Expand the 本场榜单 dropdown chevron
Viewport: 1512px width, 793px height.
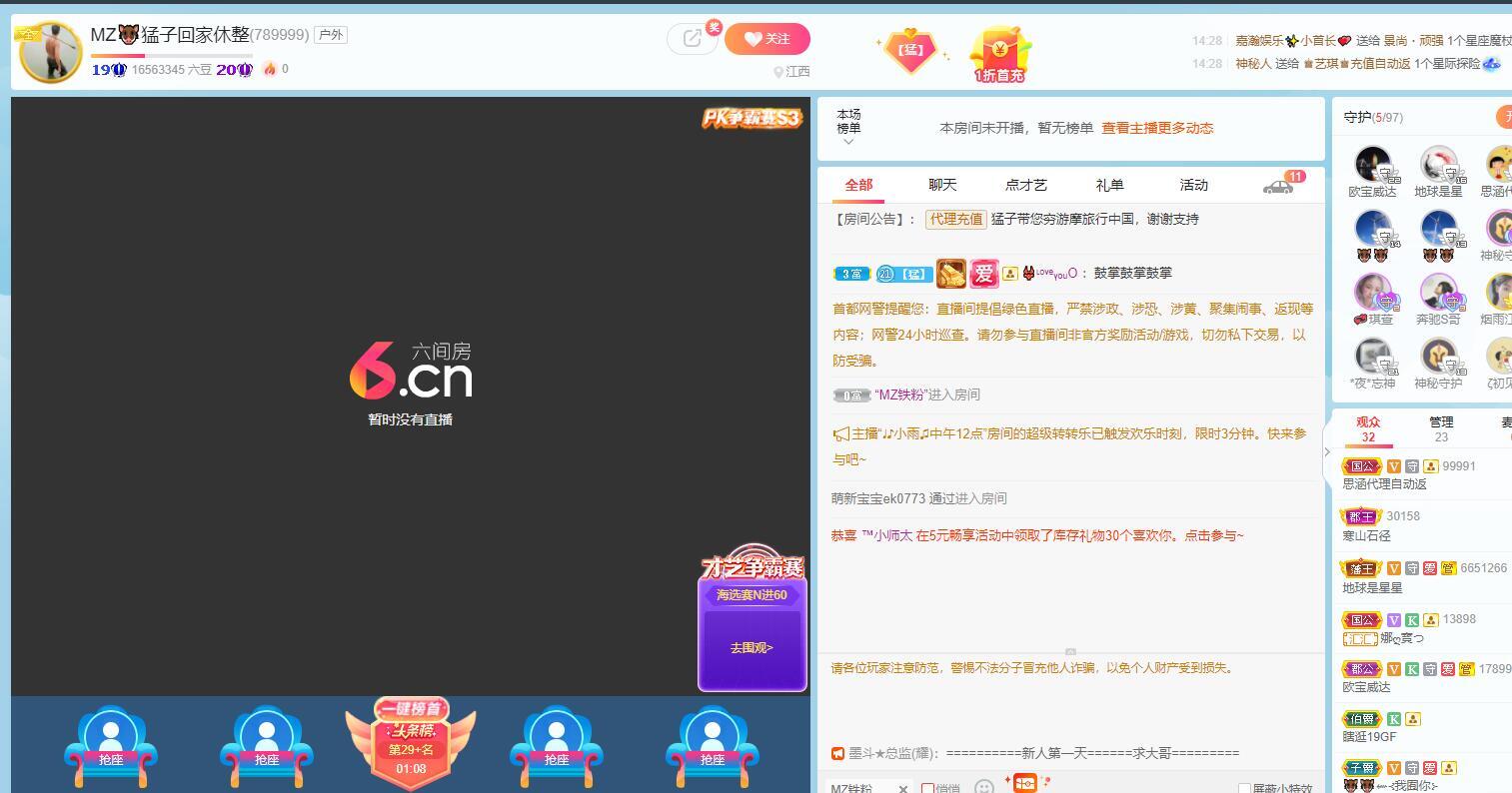point(848,142)
